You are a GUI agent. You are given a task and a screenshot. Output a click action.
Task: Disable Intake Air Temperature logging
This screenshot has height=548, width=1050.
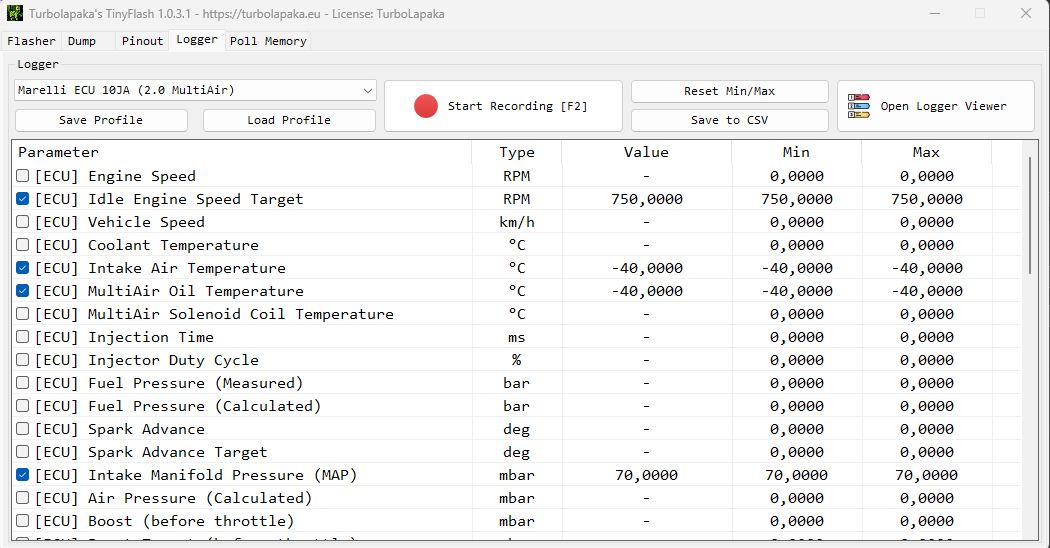point(23,268)
